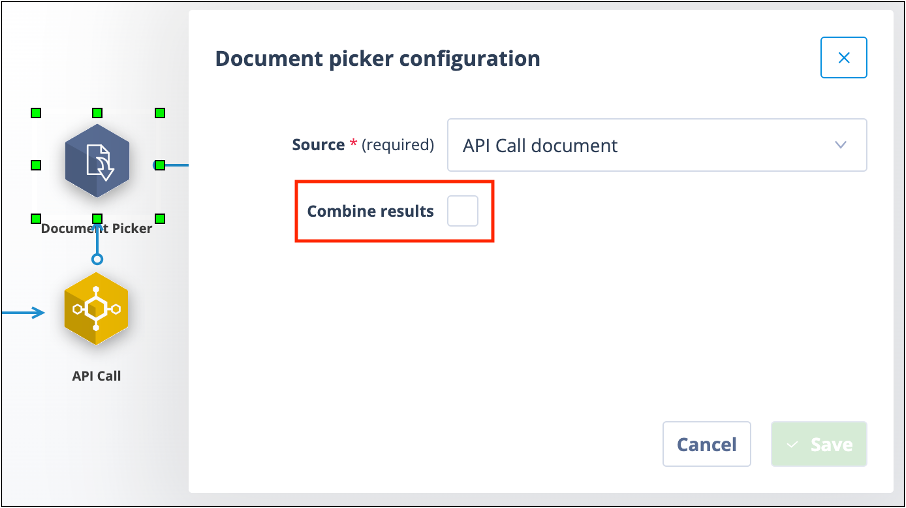Select the Document Picker hexagon node
Screen dimensions: 906x508
click(x=97, y=161)
